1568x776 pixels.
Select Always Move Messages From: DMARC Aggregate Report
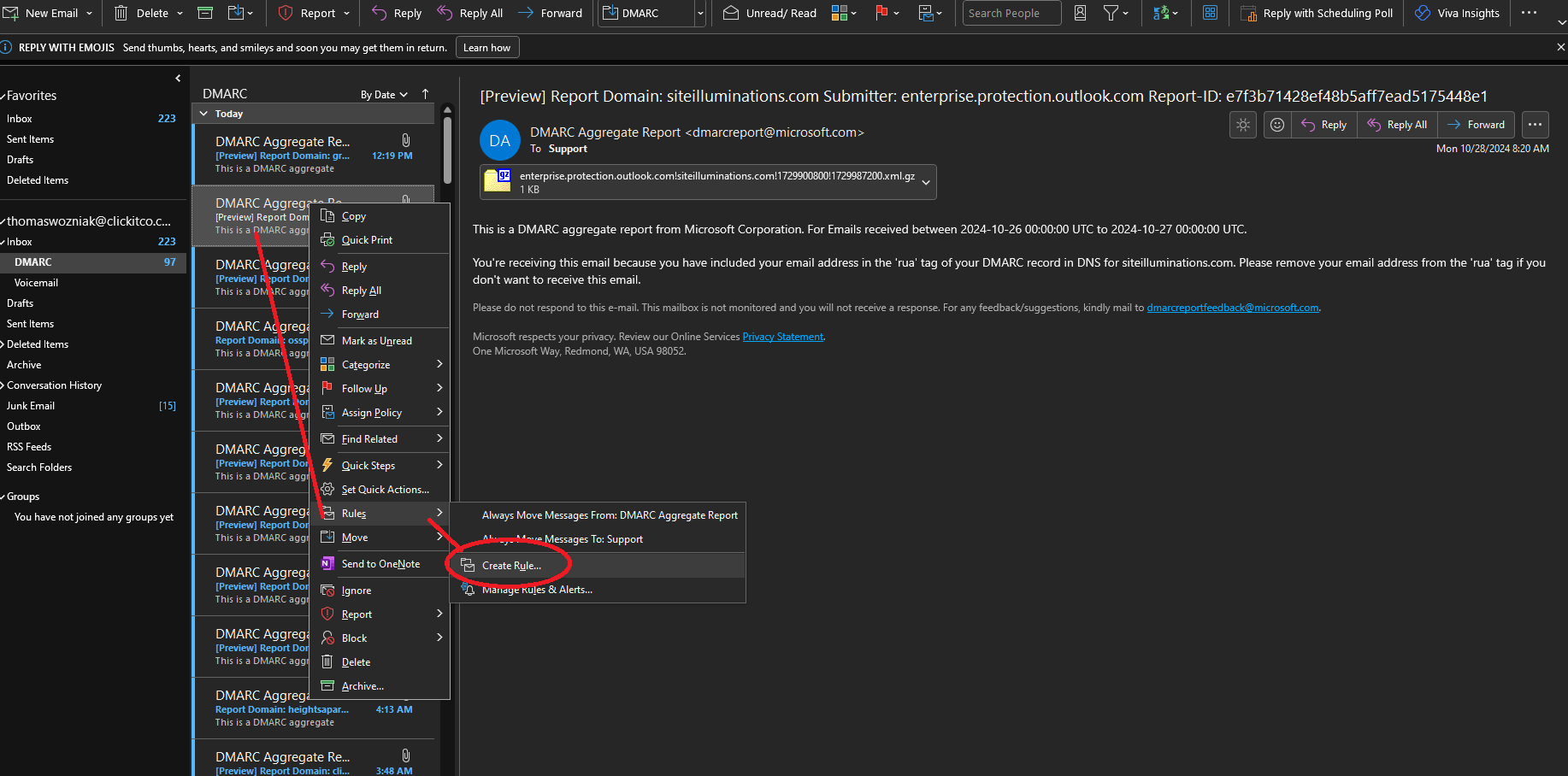tap(598, 515)
